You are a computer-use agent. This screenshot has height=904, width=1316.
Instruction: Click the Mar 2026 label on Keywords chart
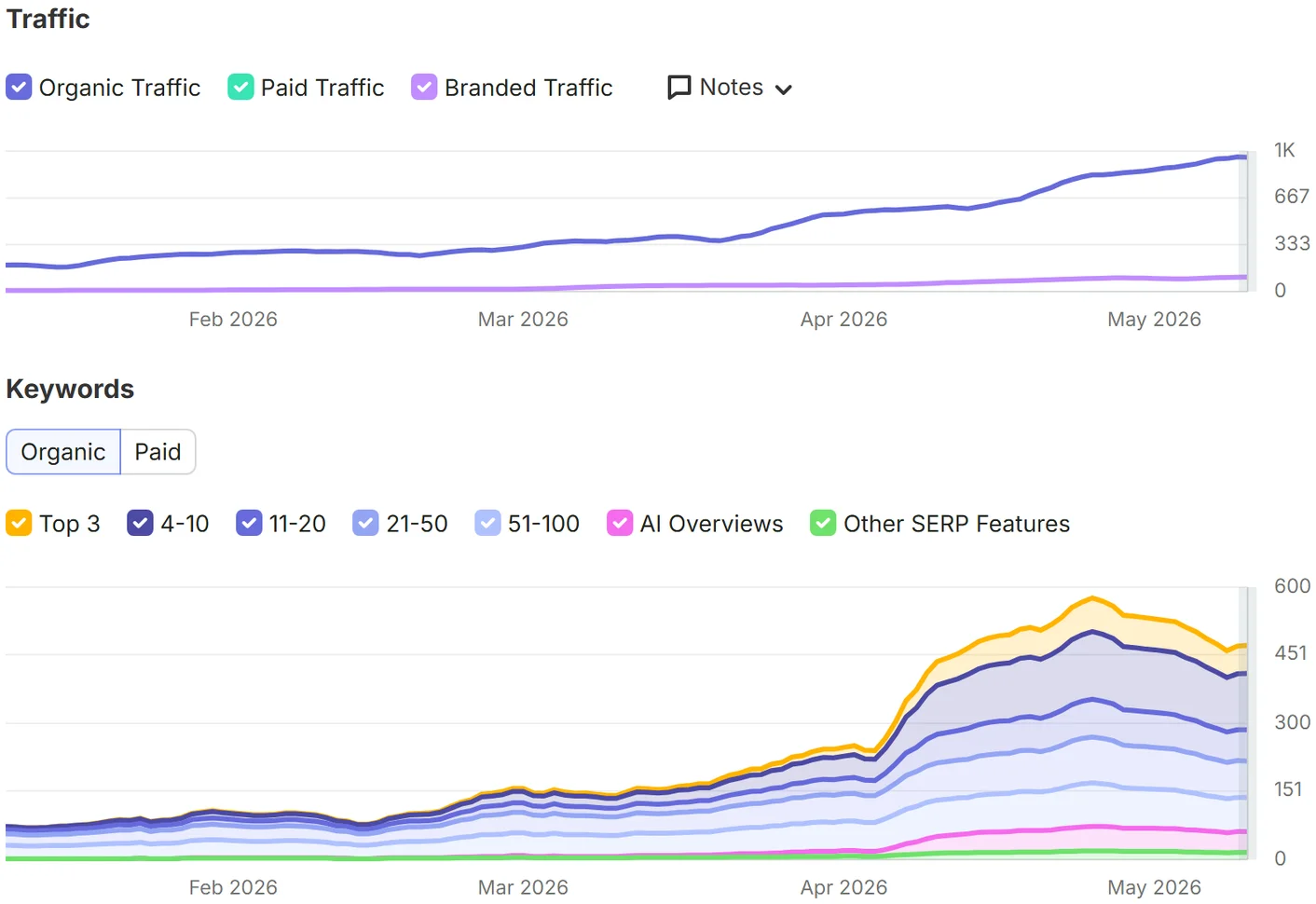523,887
